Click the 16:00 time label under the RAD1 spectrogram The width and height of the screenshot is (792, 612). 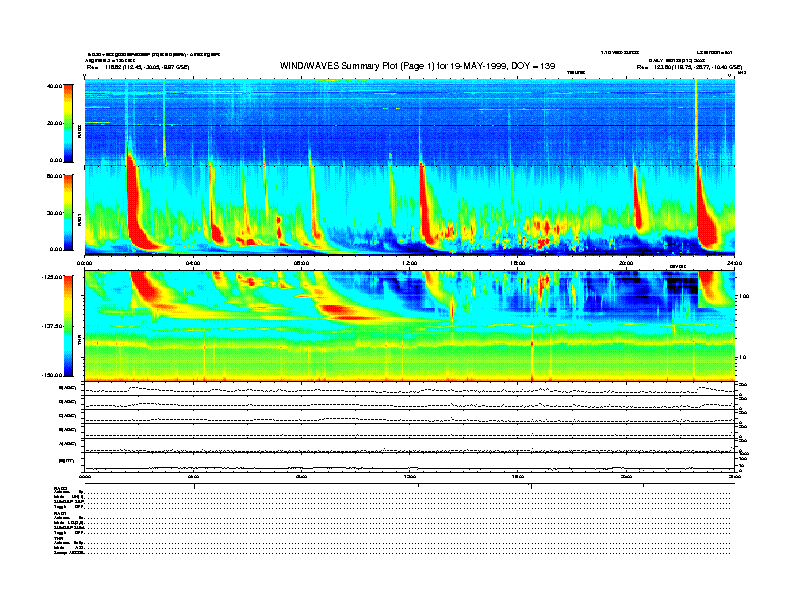[x=518, y=263]
